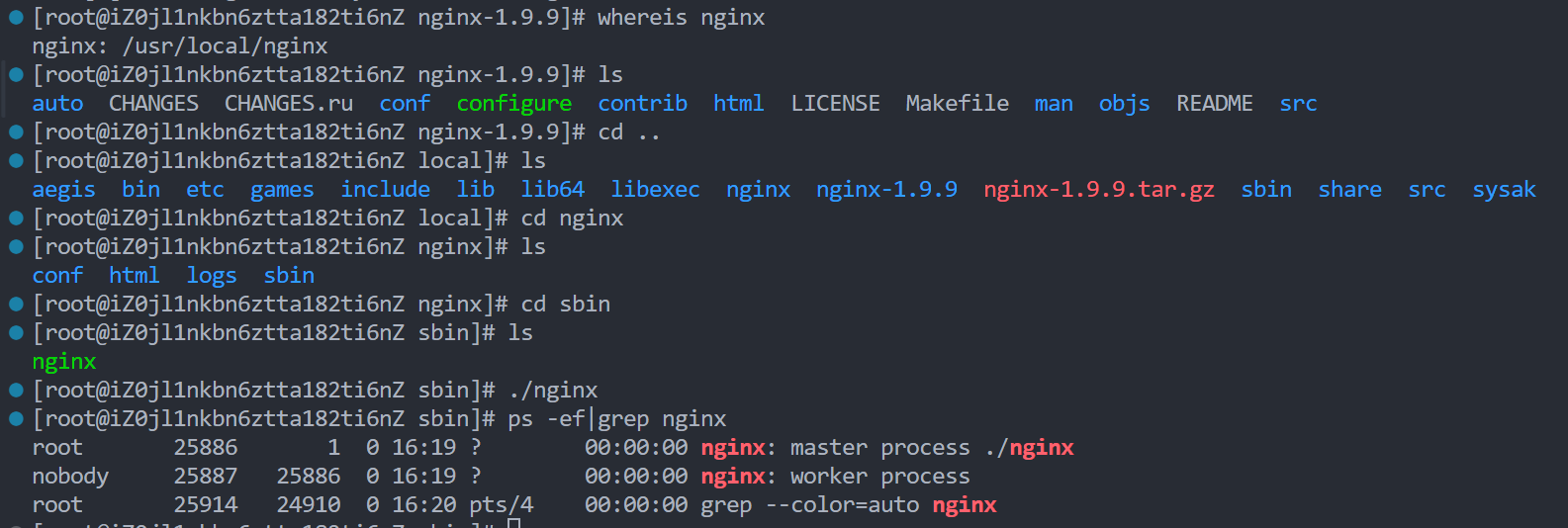
Task: Click the green 'nginx' executable name
Action: (x=64, y=362)
